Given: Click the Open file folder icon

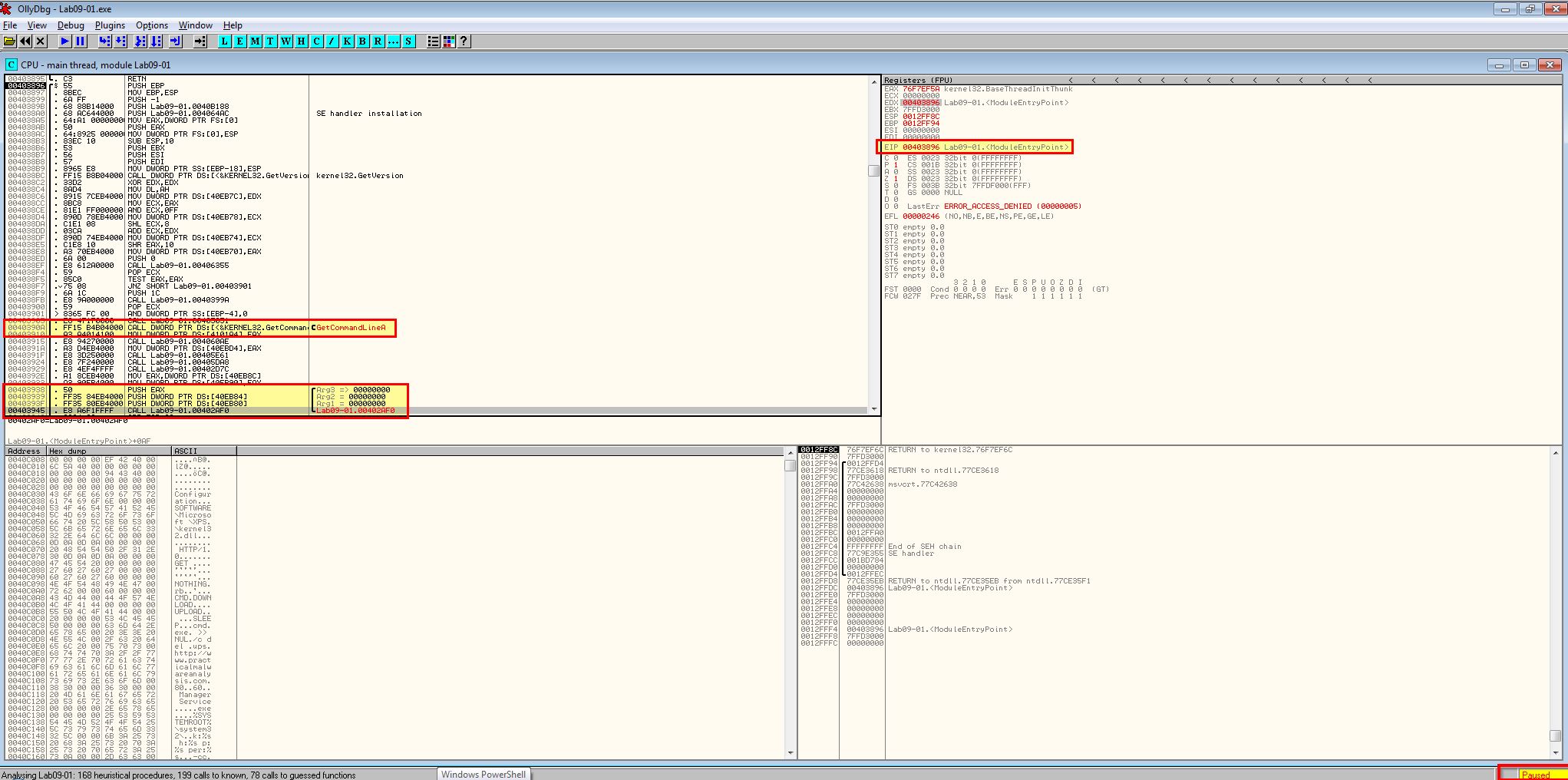Looking at the screenshot, I should [x=10, y=41].
